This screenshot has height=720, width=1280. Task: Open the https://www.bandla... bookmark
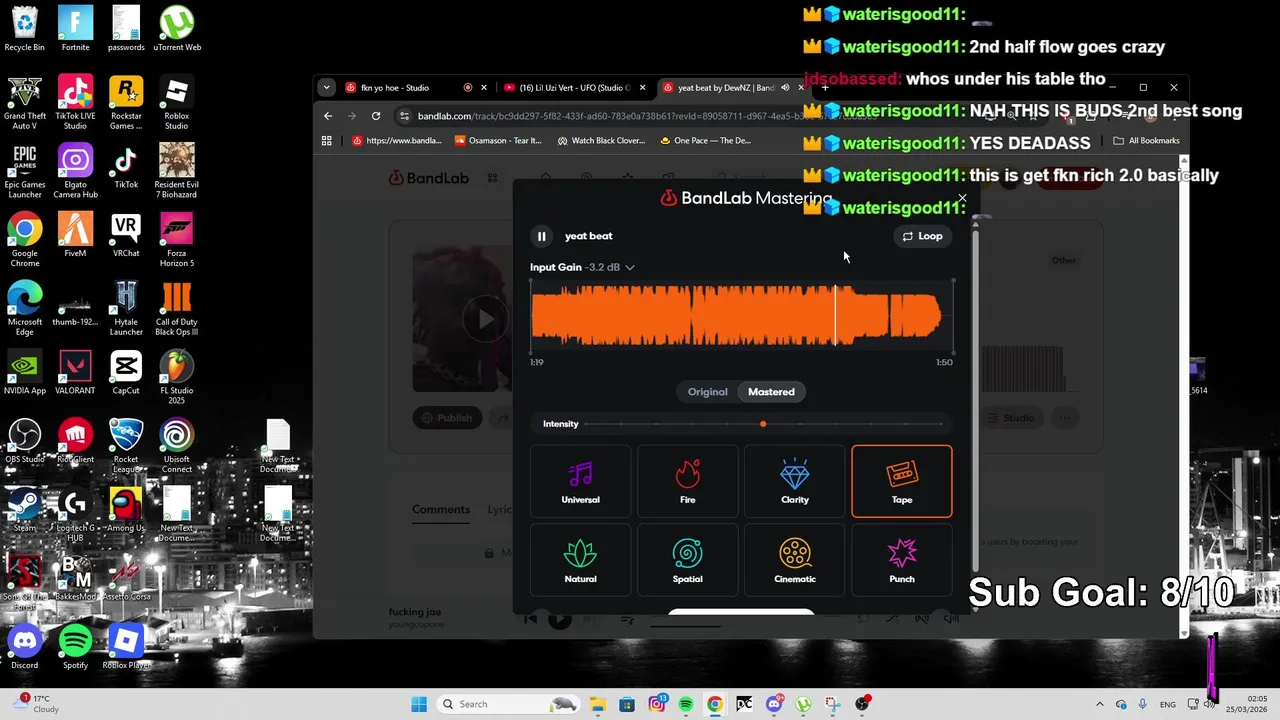point(397,141)
